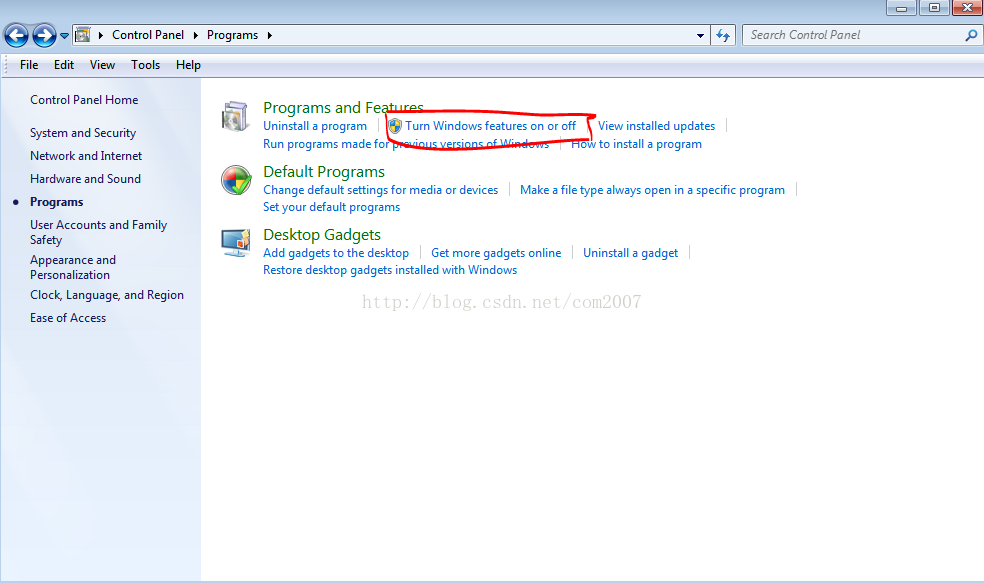Open Clock, Language, and Region
984x583 pixels.
(x=107, y=295)
